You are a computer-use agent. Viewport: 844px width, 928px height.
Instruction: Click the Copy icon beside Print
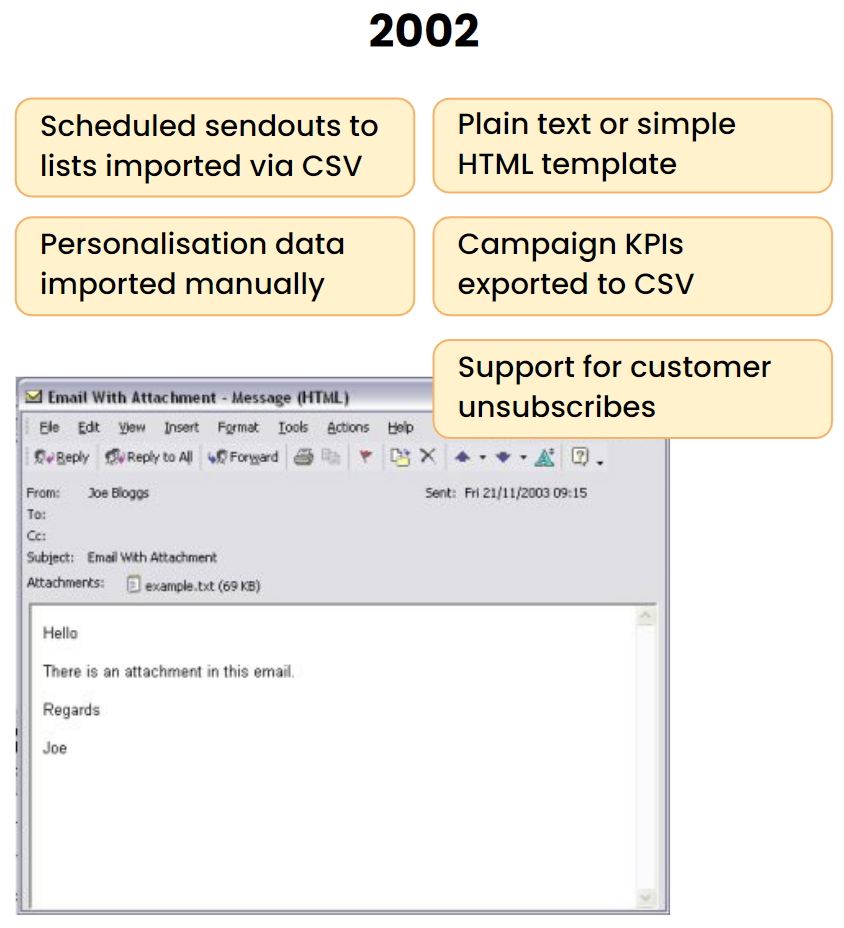(x=331, y=457)
